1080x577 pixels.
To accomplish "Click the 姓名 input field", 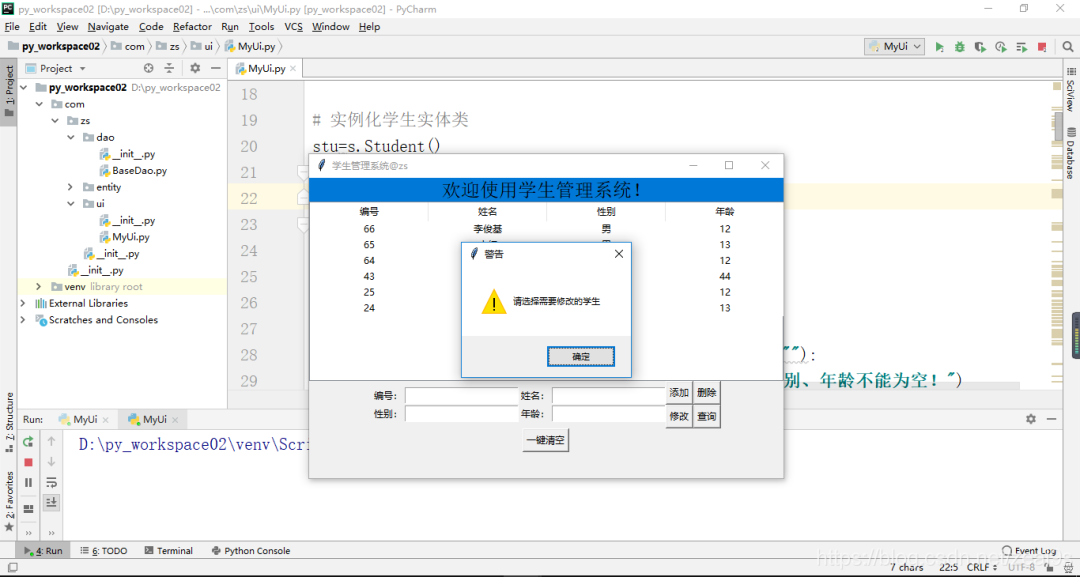I will tap(608, 396).
